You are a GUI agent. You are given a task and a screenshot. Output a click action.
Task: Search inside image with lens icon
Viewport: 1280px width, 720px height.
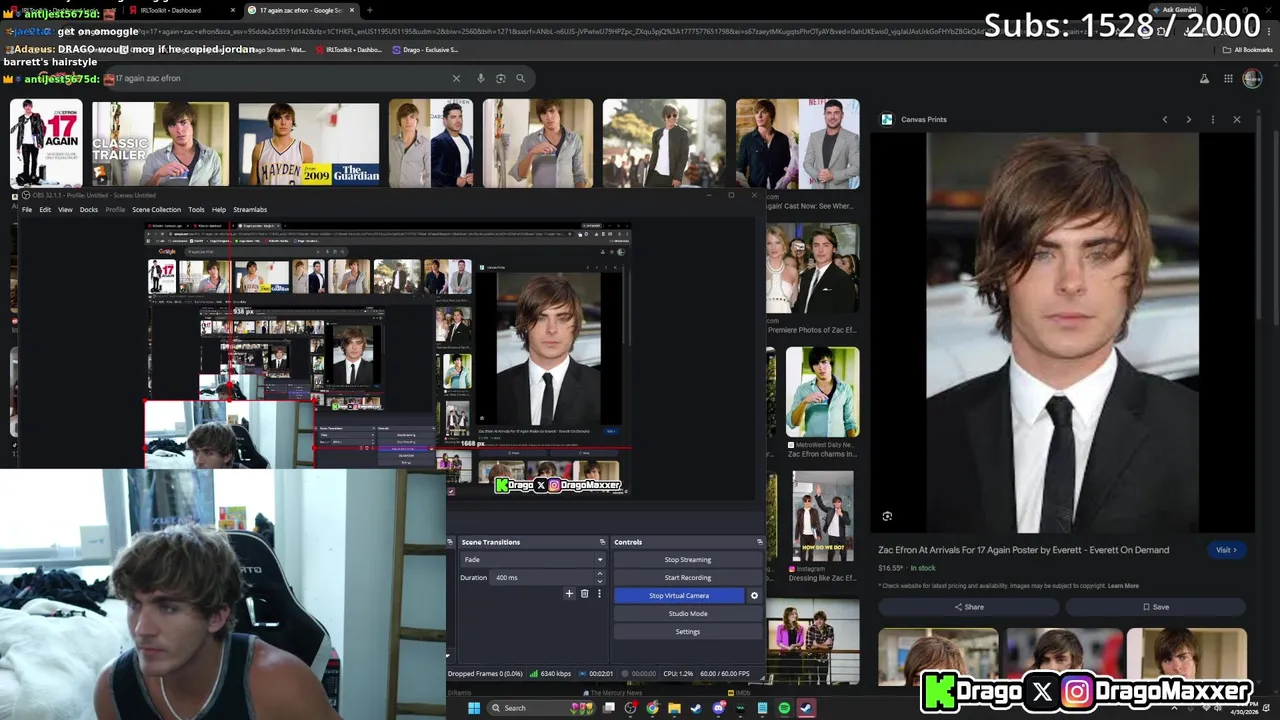(x=887, y=516)
